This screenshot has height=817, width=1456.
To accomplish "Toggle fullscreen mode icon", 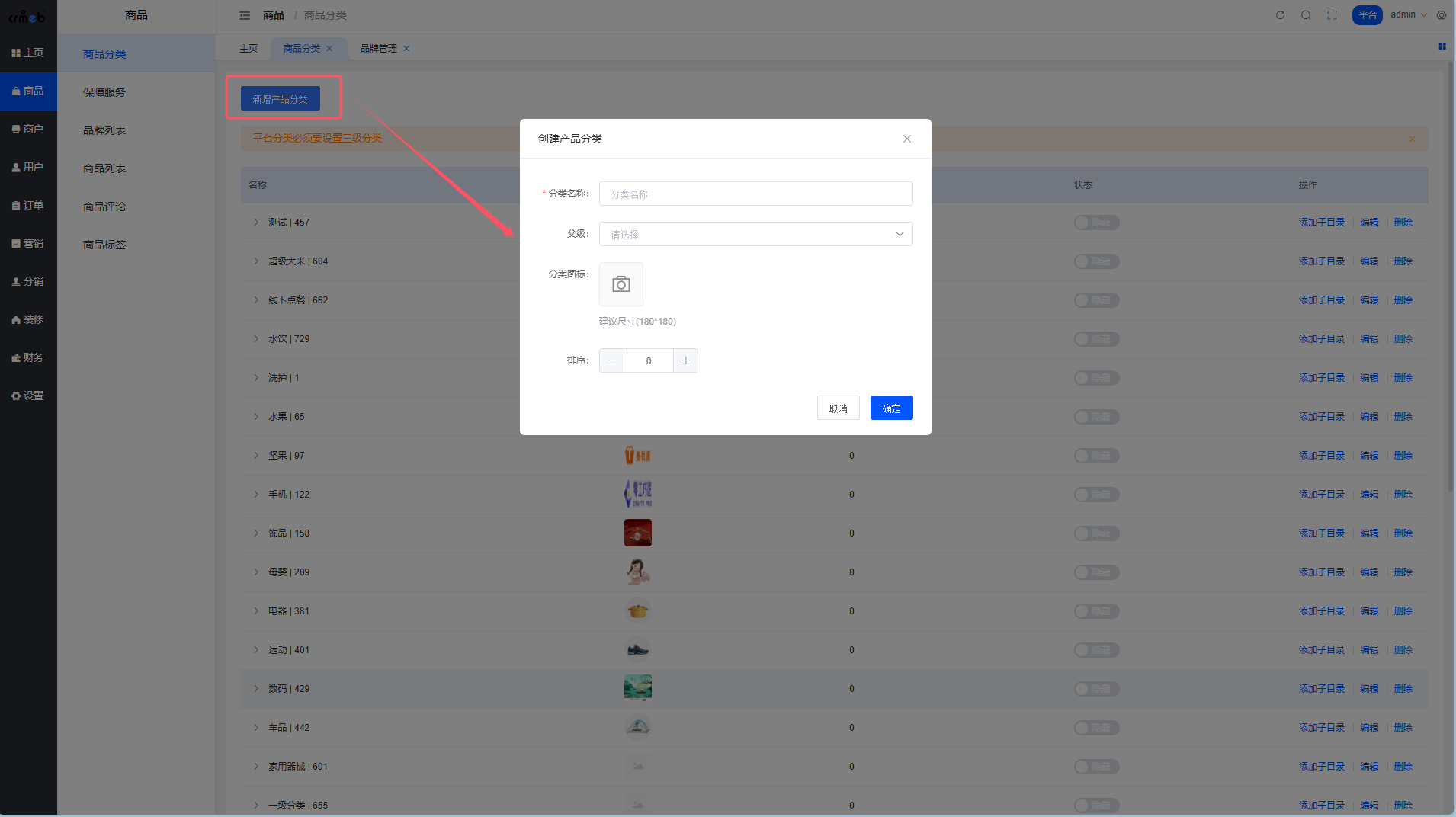I will pos(1332,15).
